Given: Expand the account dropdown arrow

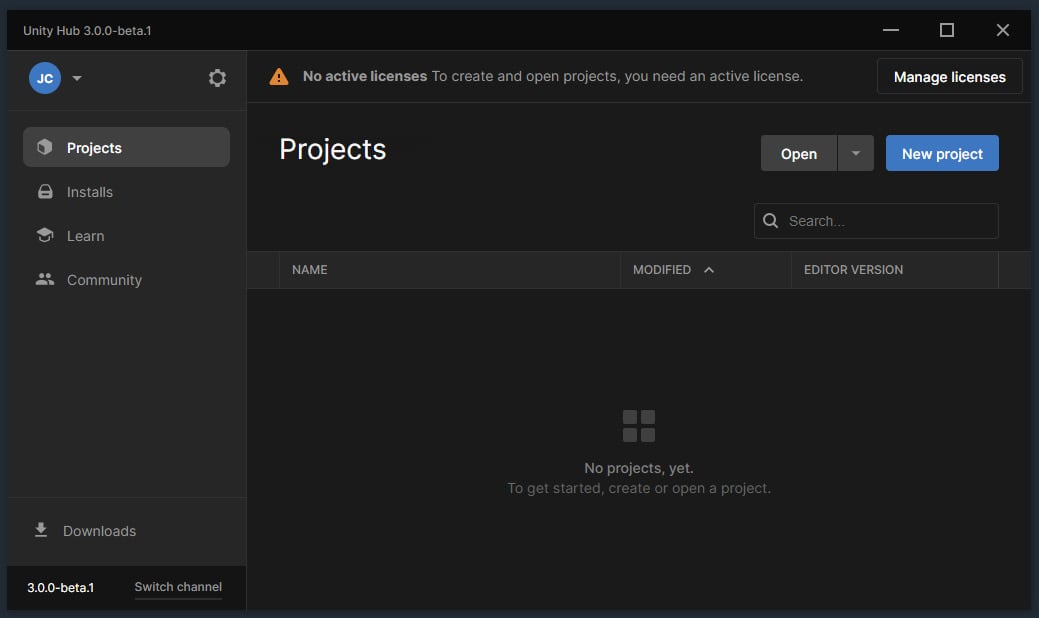Looking at the screenshot, I should (77, 78).
